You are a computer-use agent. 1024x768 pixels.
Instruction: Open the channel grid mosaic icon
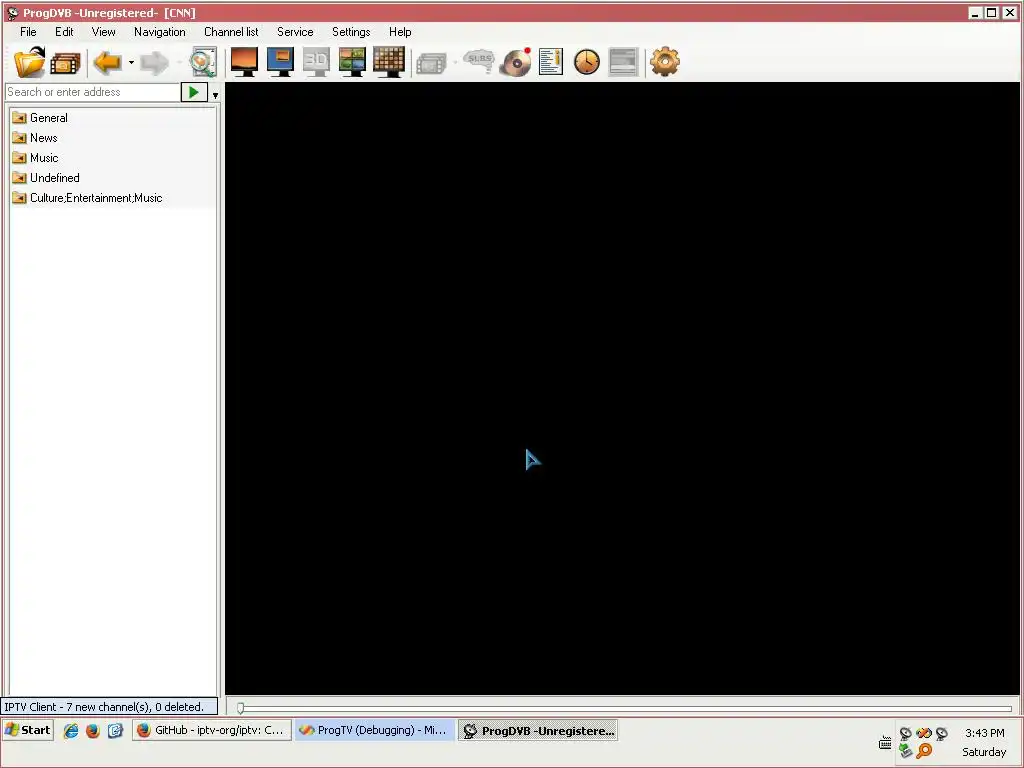point(389,62)
